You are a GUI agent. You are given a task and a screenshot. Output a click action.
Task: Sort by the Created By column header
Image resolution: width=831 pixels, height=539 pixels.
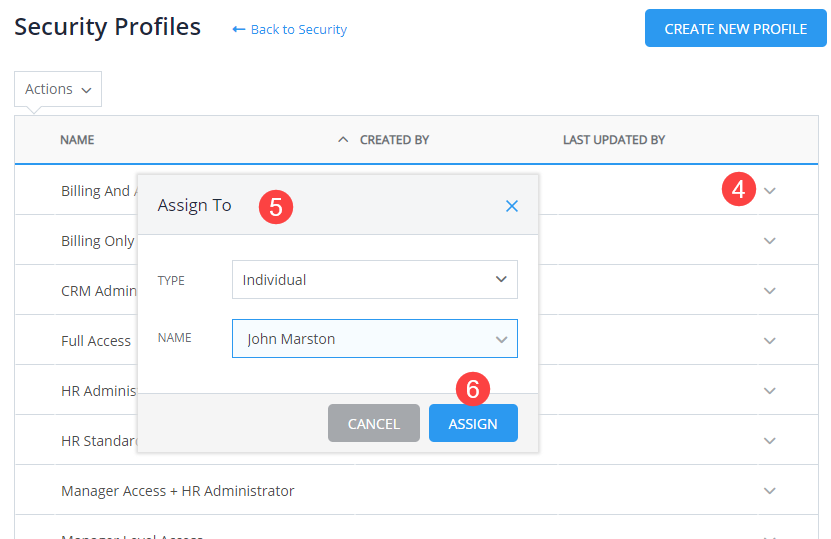(394, 140)
